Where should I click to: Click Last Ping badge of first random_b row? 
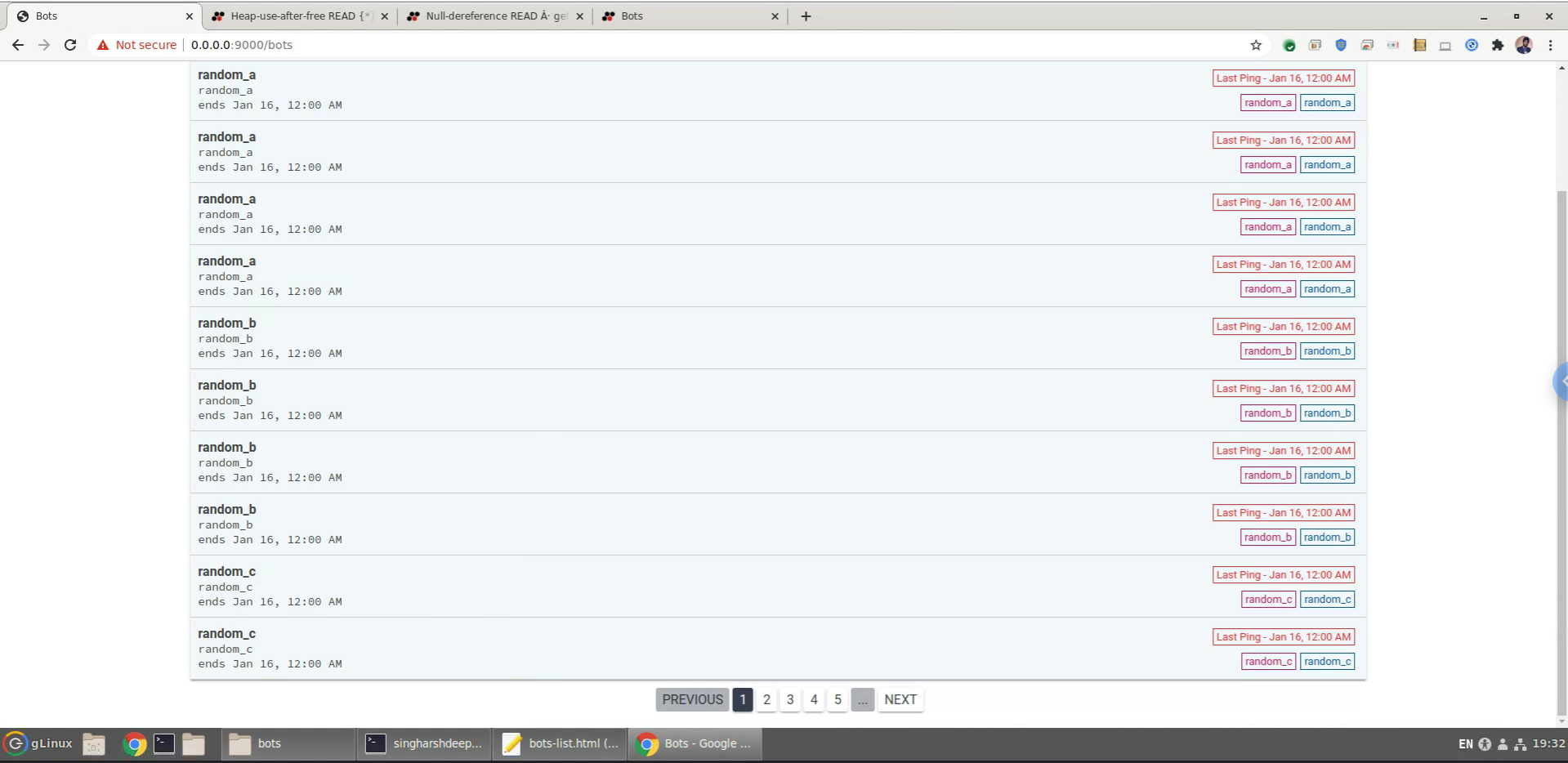pos(1284,327)
